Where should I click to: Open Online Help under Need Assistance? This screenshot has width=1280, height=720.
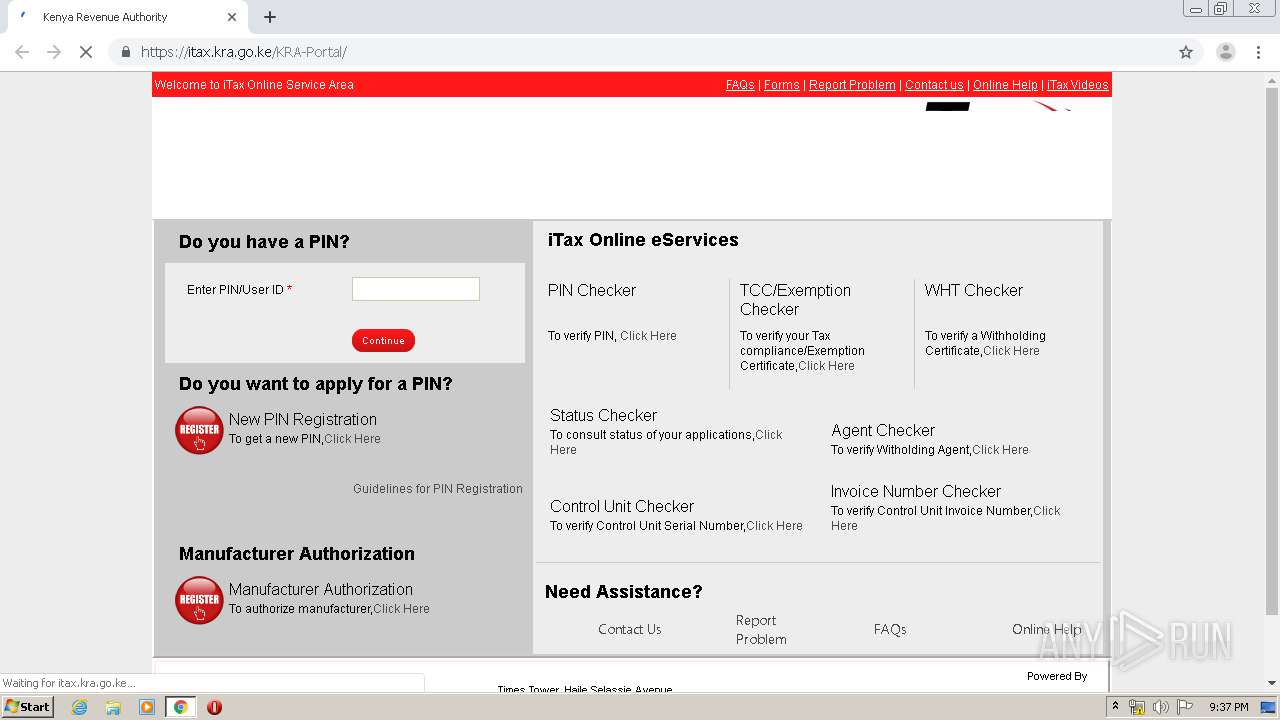[x=1047, y=629]
